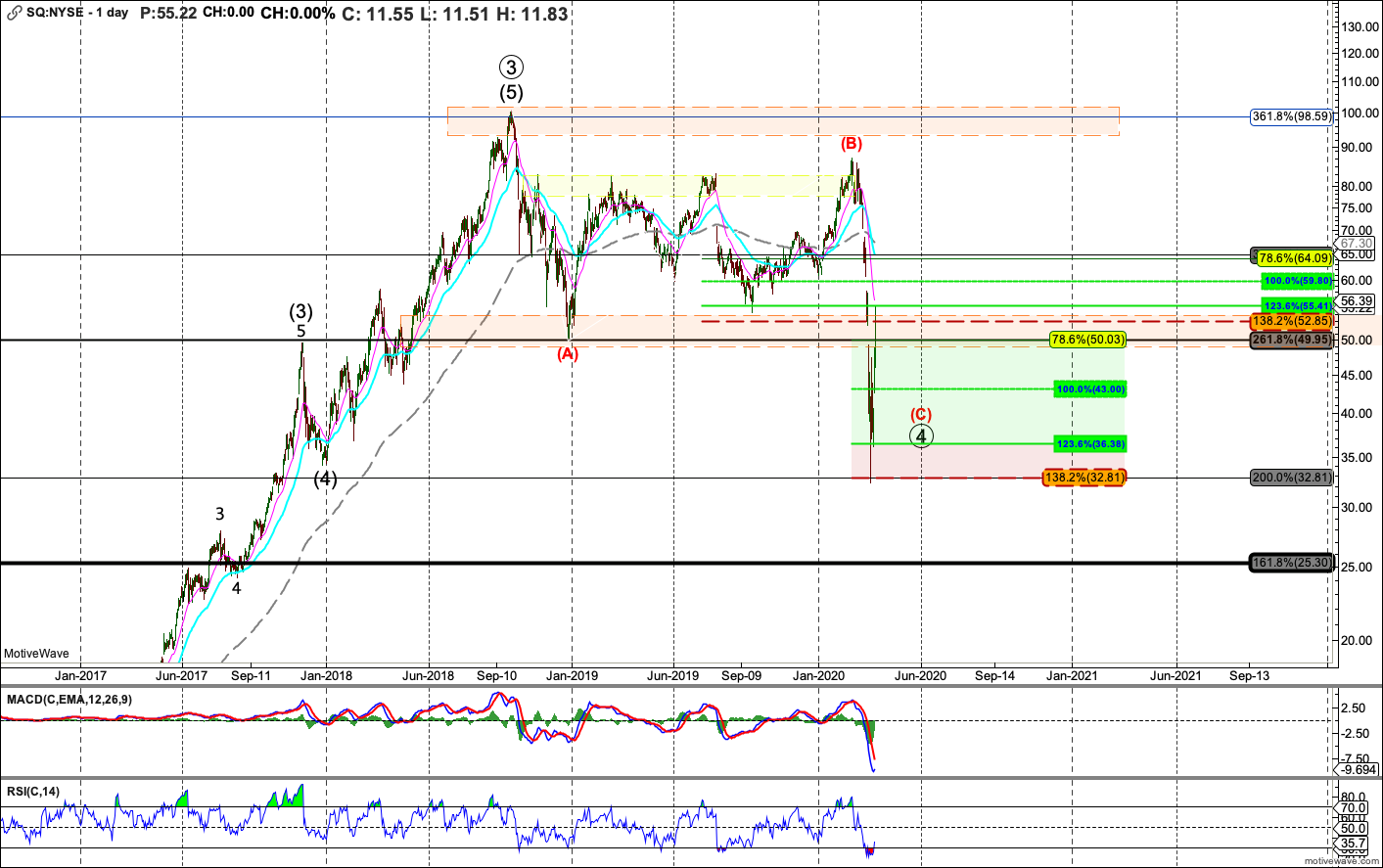Select the red (B) wave label
Viewport: 1383px width, 868px height.
pos(853,144)
